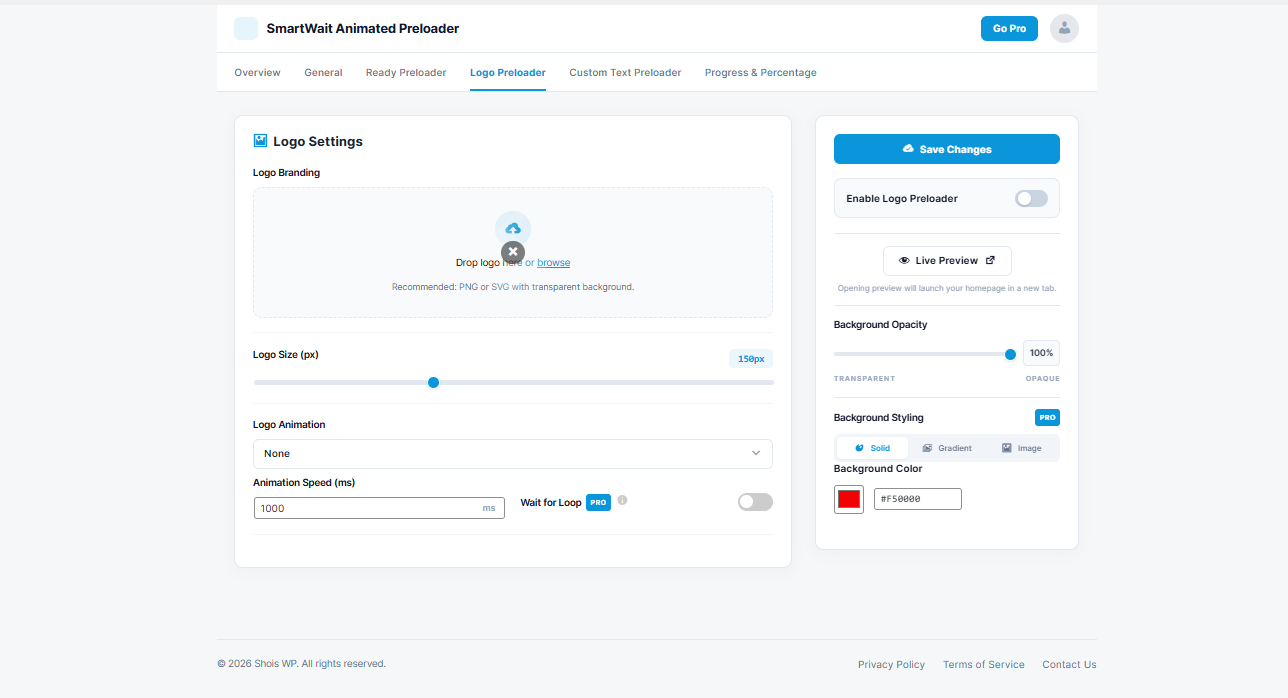Click the Animation Speed input showing 1000

[x=379, y=508]
